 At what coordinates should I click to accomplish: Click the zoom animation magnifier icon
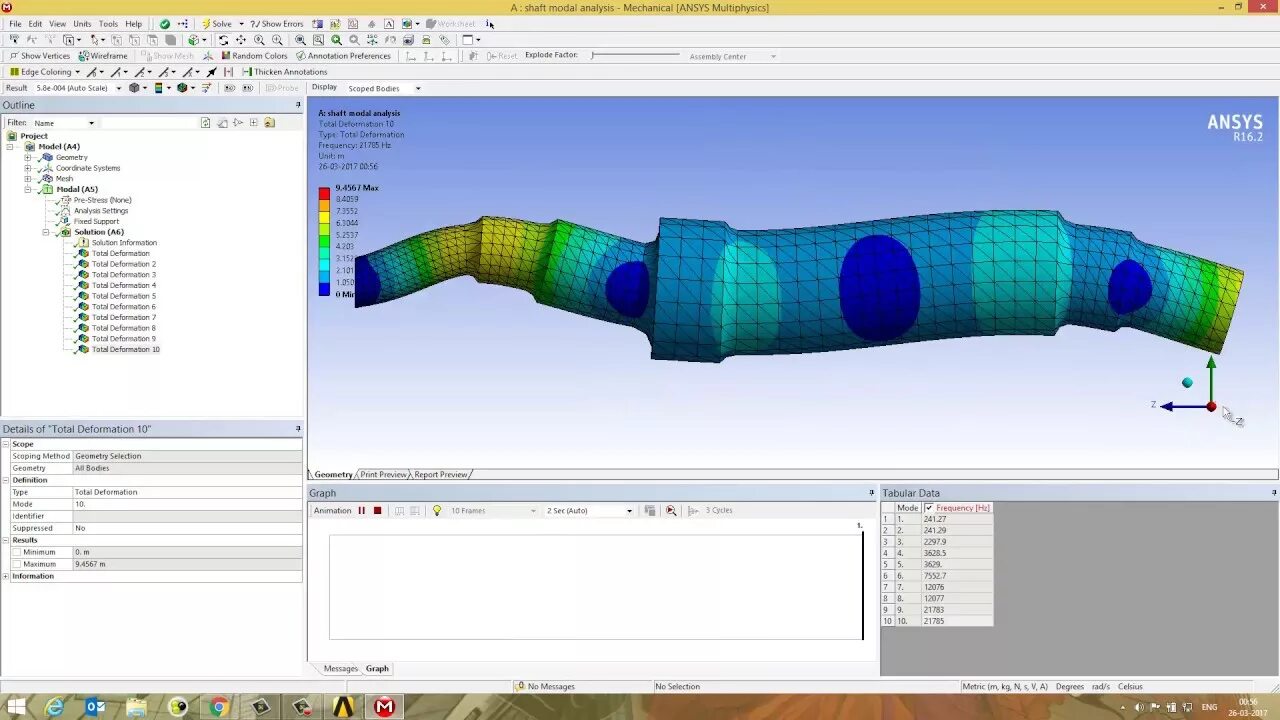(x=671, y=510)
